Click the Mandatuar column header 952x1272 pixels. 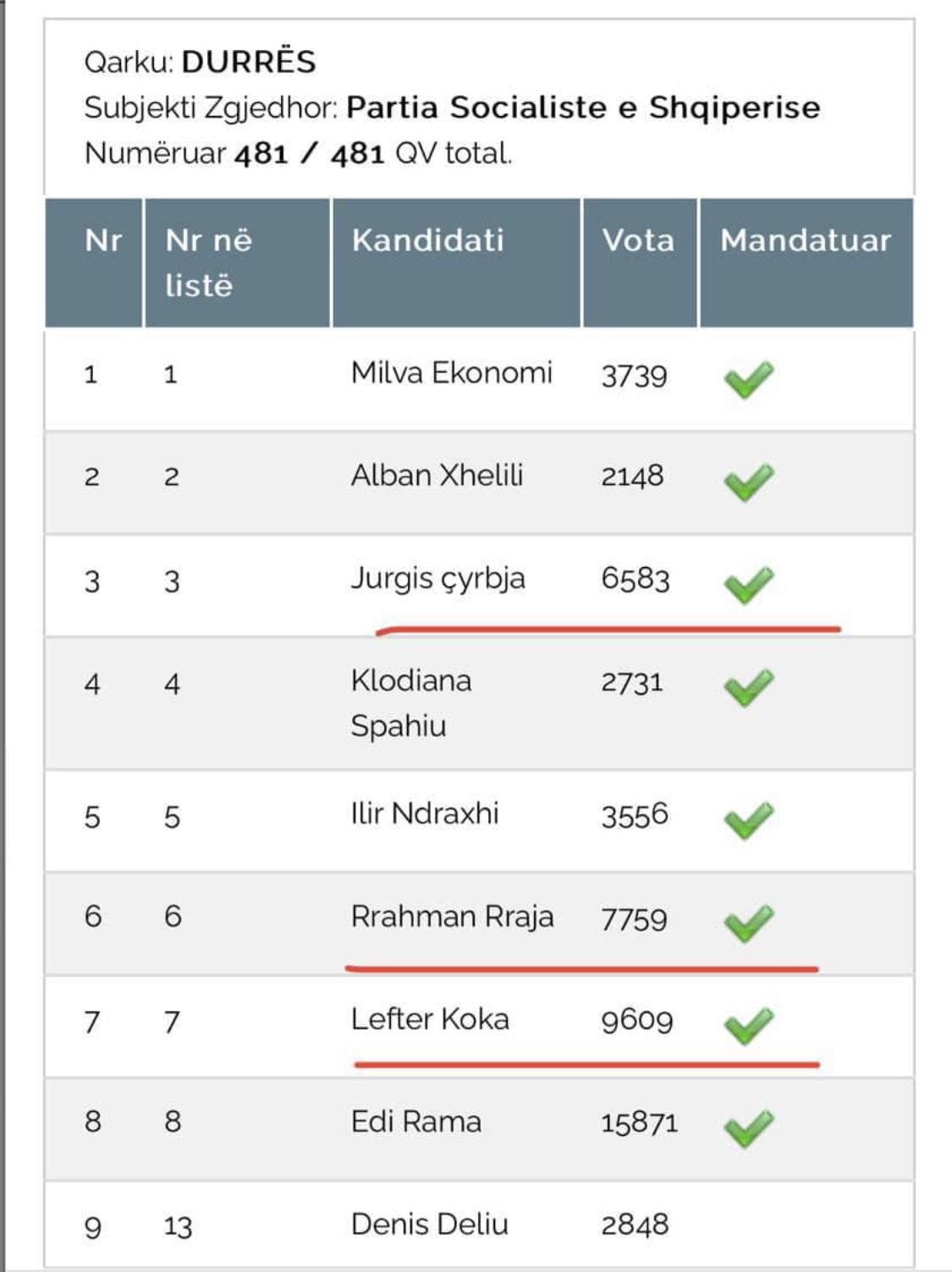[x=806, y=240]
